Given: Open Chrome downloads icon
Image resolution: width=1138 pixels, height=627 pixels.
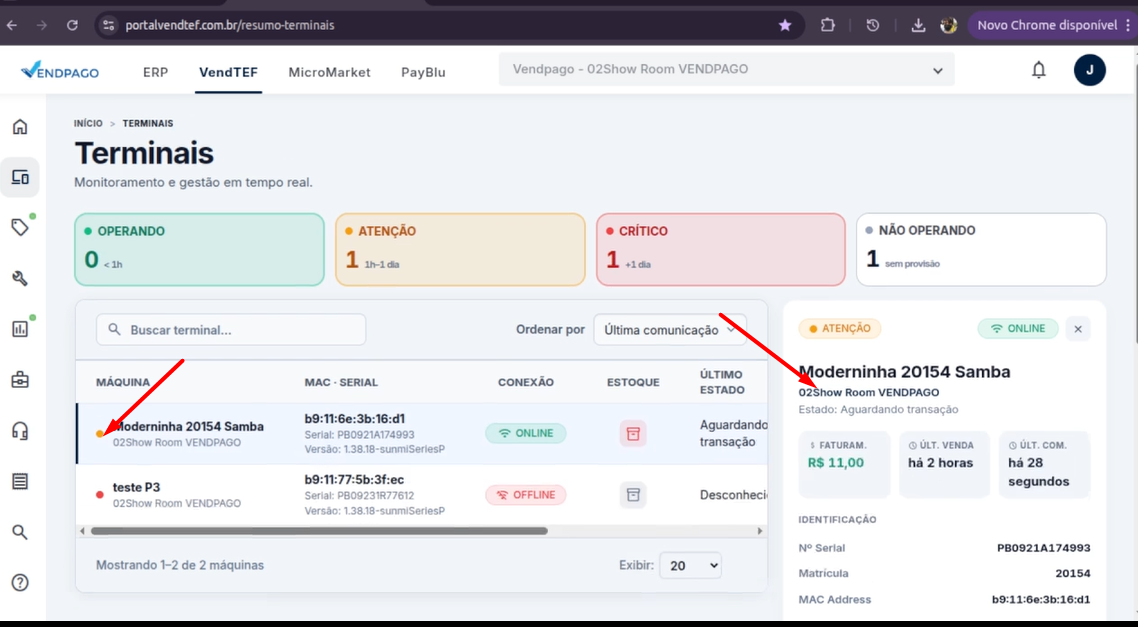Looking at the screenshot, I should click(x=918, y=25).
